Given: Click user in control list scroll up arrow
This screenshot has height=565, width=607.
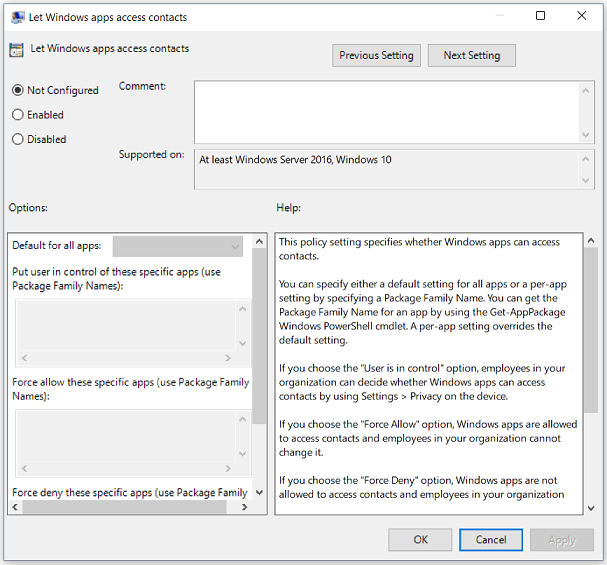Looking at the screenshot, I should click(243, 308).
